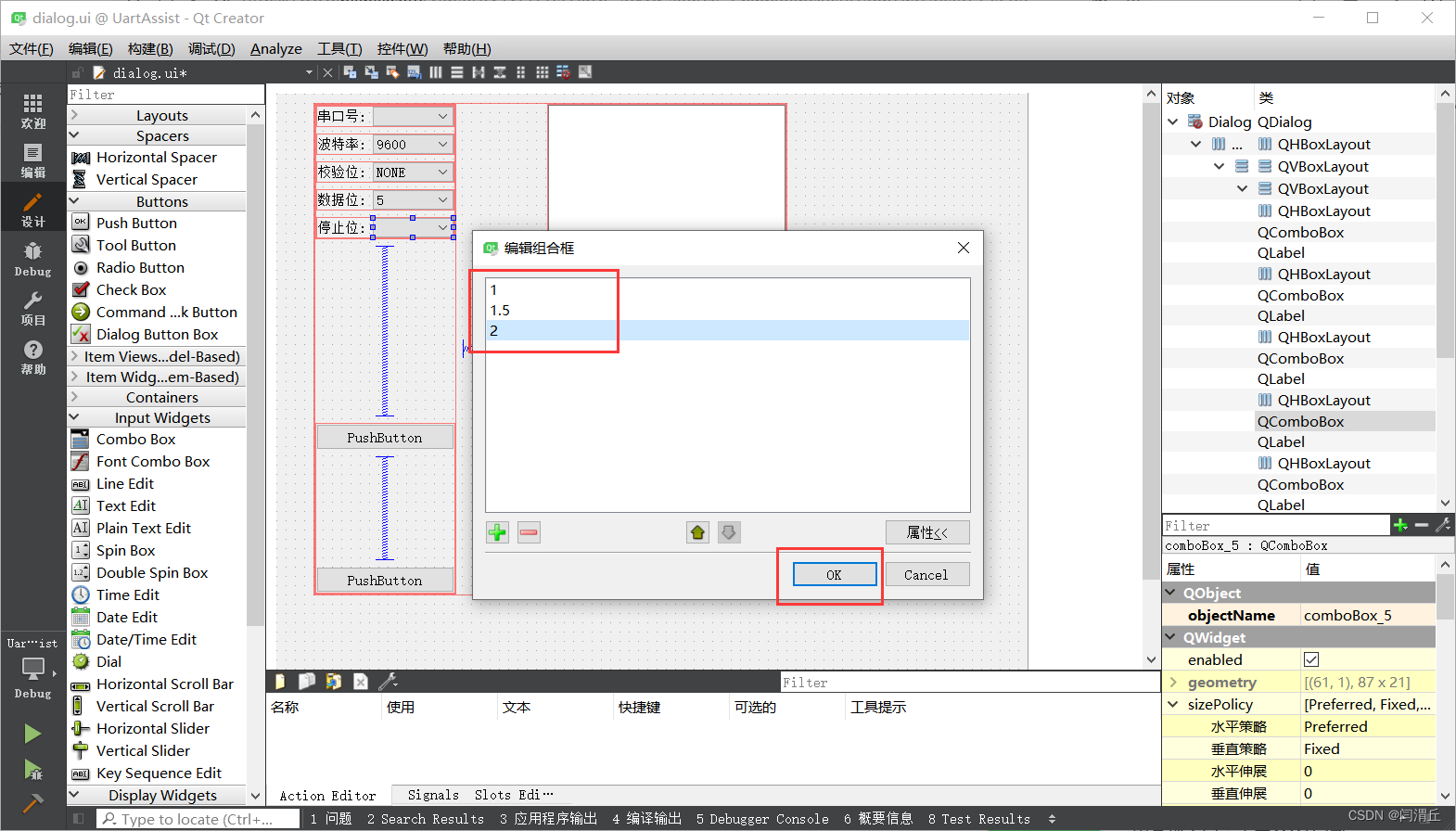Click the Build hammer icon
This screenshot has height=831, width=1456.
32,803
